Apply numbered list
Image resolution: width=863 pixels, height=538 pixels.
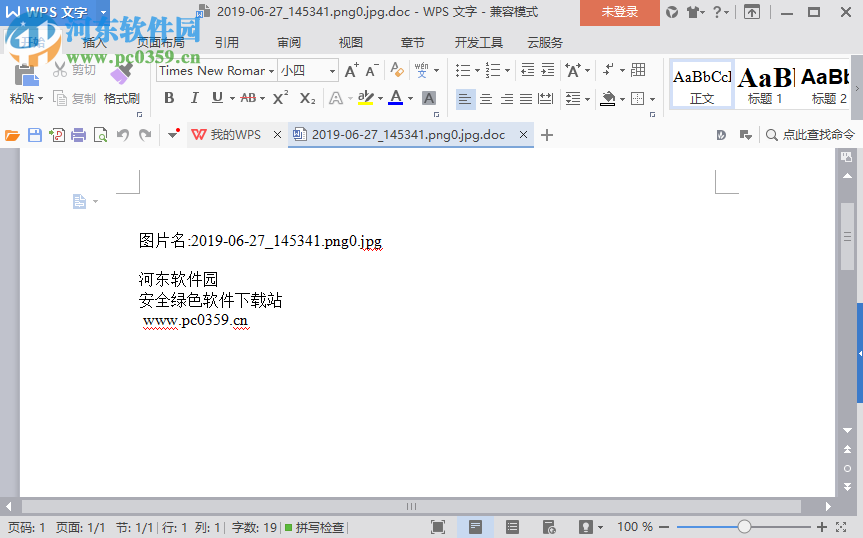493,70
